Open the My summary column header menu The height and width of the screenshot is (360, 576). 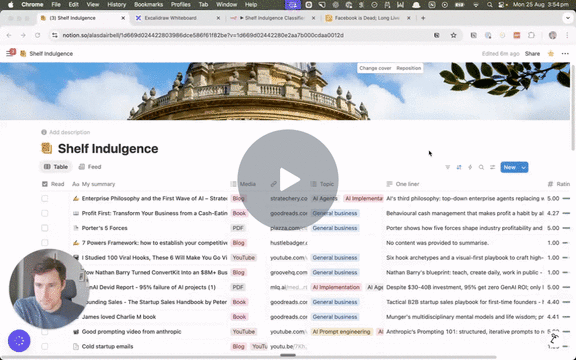tap(94, 184)
